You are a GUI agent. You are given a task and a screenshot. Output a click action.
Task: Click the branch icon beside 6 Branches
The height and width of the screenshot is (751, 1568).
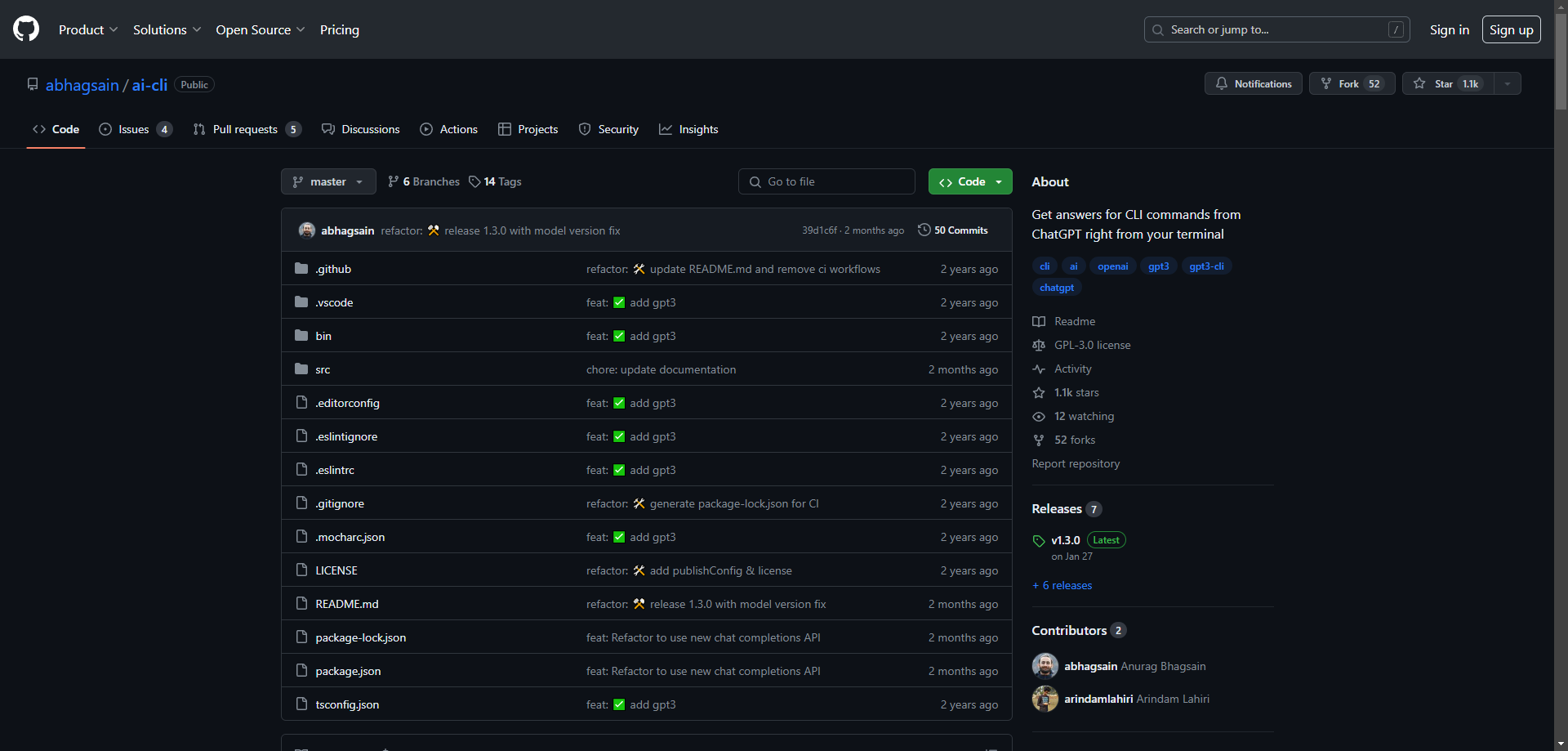click(x=394, y=181)
